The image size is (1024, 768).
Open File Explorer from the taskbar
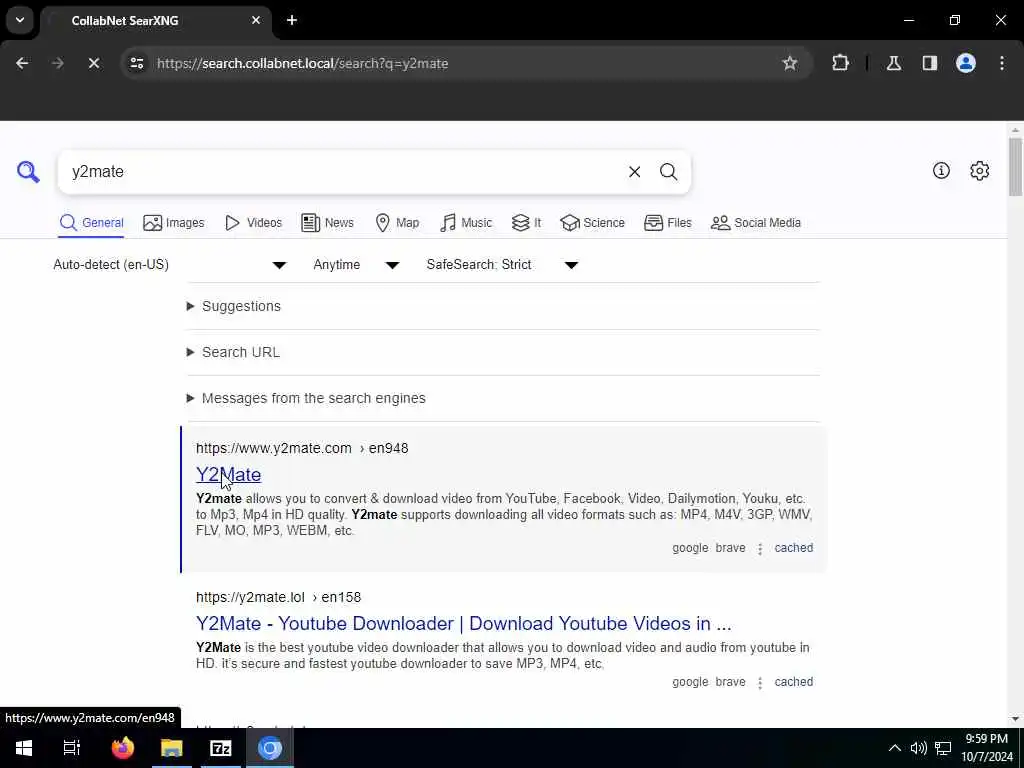click(x=172, y=748)
